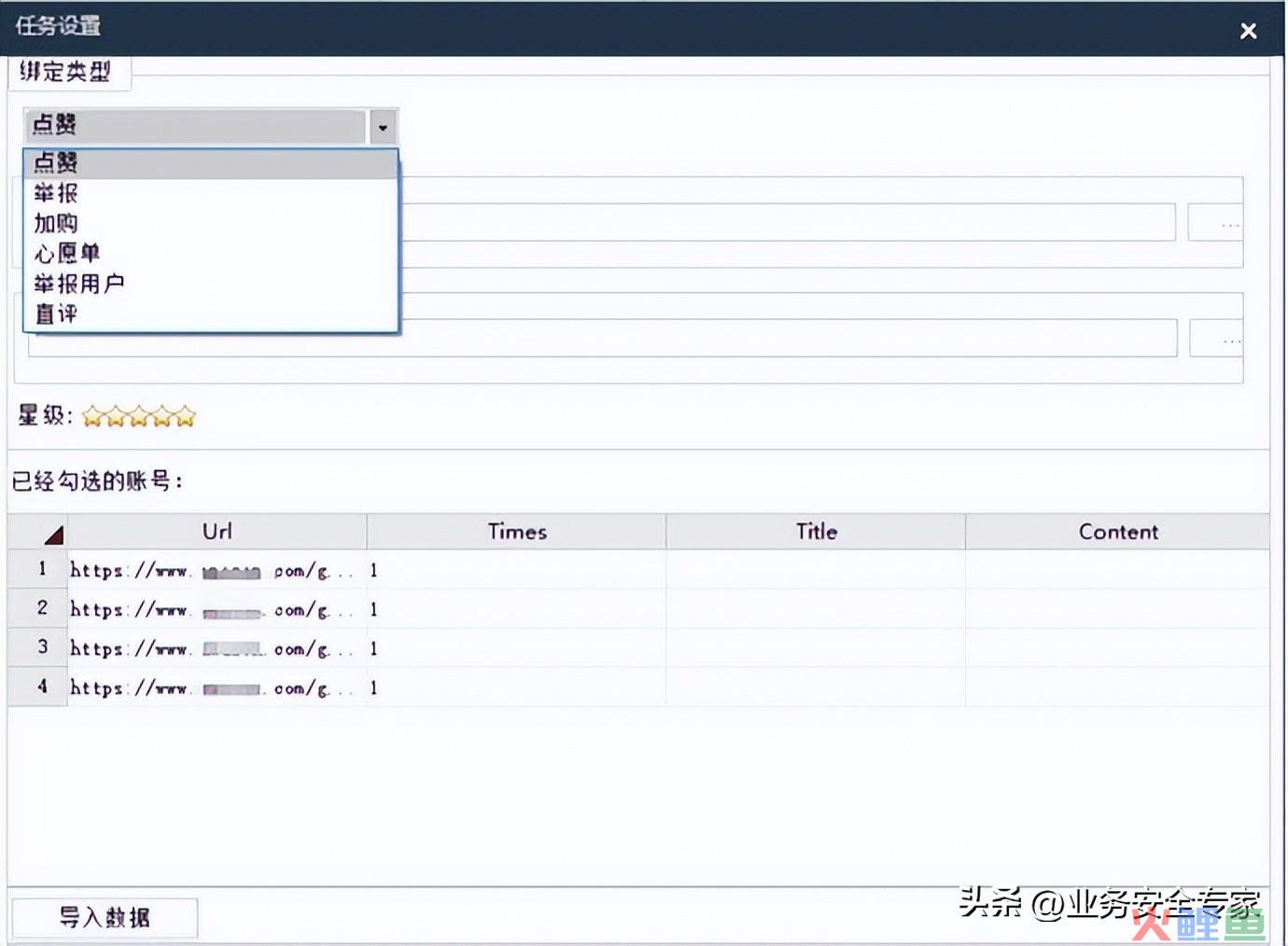Select row header 4 in the table

coord(38,687)
